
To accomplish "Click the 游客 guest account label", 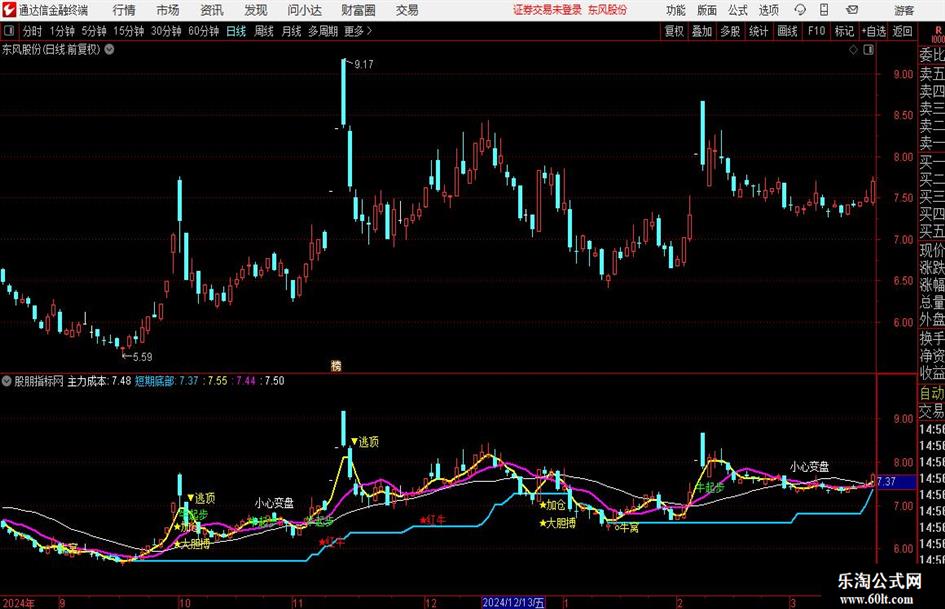I will point(903,10).
